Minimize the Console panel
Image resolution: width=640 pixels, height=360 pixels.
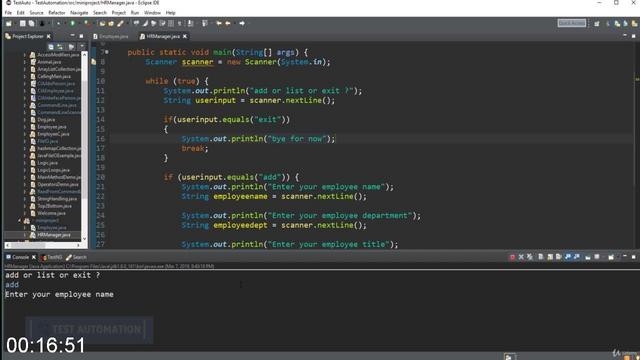[x=624, y=256]
